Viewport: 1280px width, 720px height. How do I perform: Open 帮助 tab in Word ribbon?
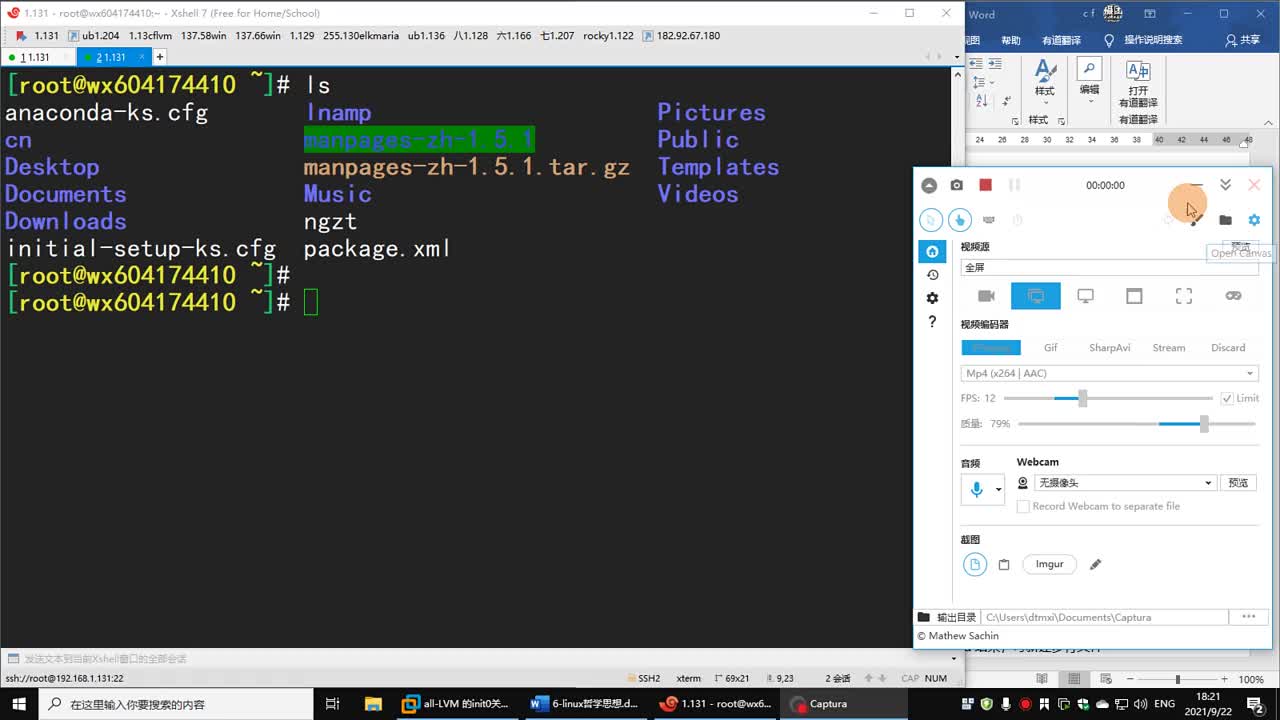point(1011,40)
